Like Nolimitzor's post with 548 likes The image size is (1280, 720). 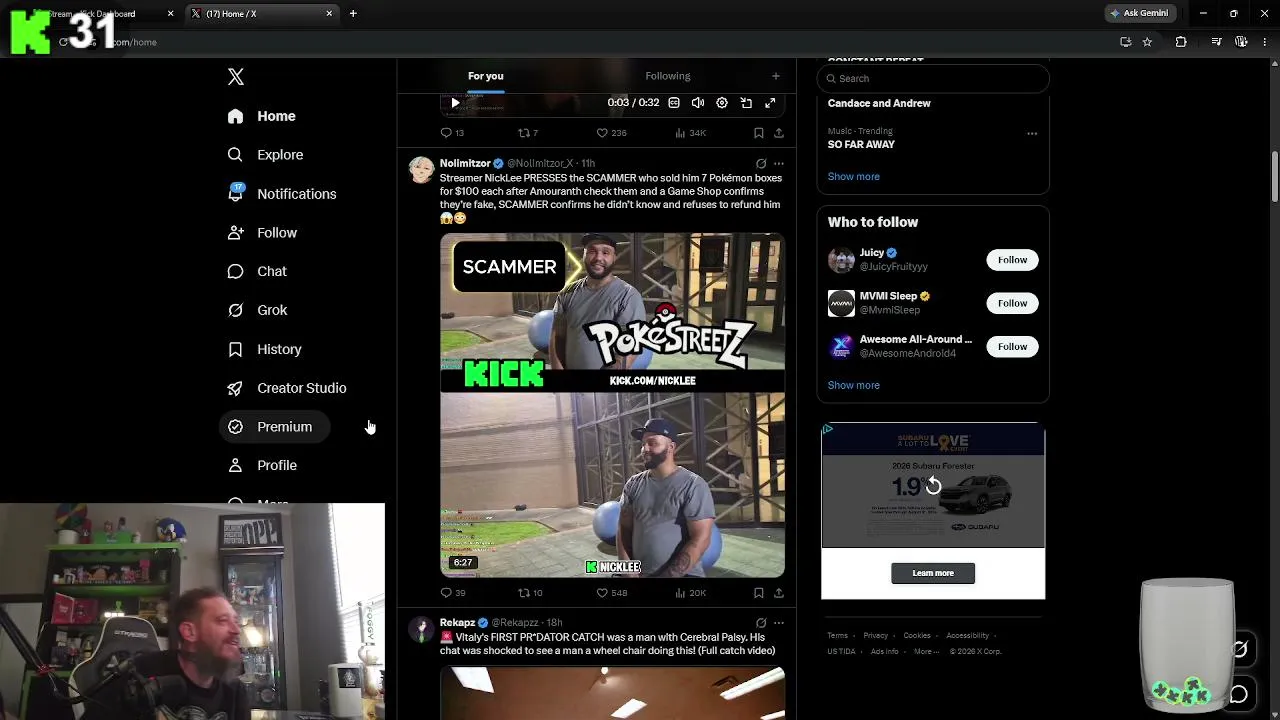[611, 593]
